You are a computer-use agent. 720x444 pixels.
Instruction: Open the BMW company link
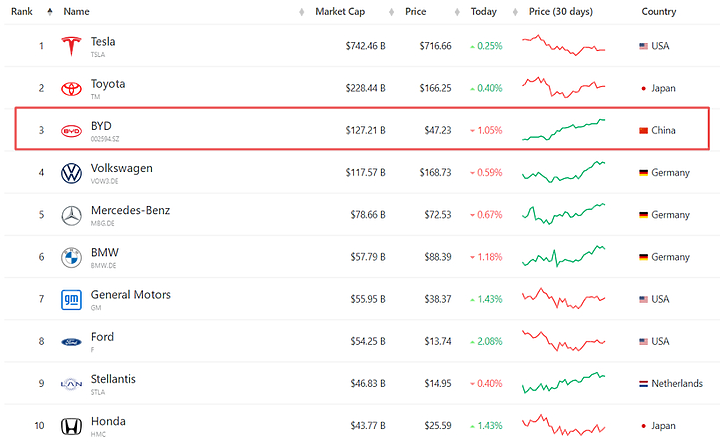coord(105,253)
